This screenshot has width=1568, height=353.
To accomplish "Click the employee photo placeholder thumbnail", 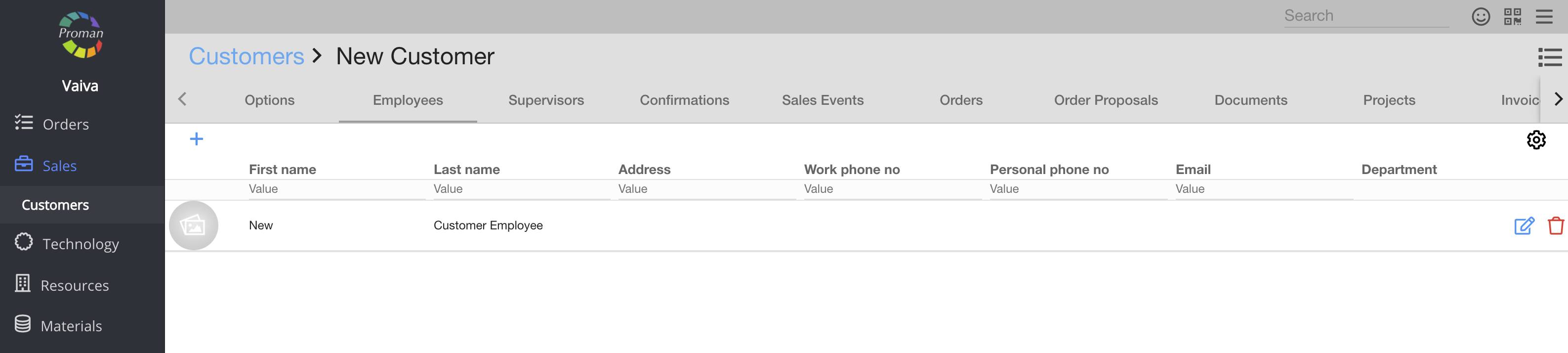I will click(x=194, y=225).
